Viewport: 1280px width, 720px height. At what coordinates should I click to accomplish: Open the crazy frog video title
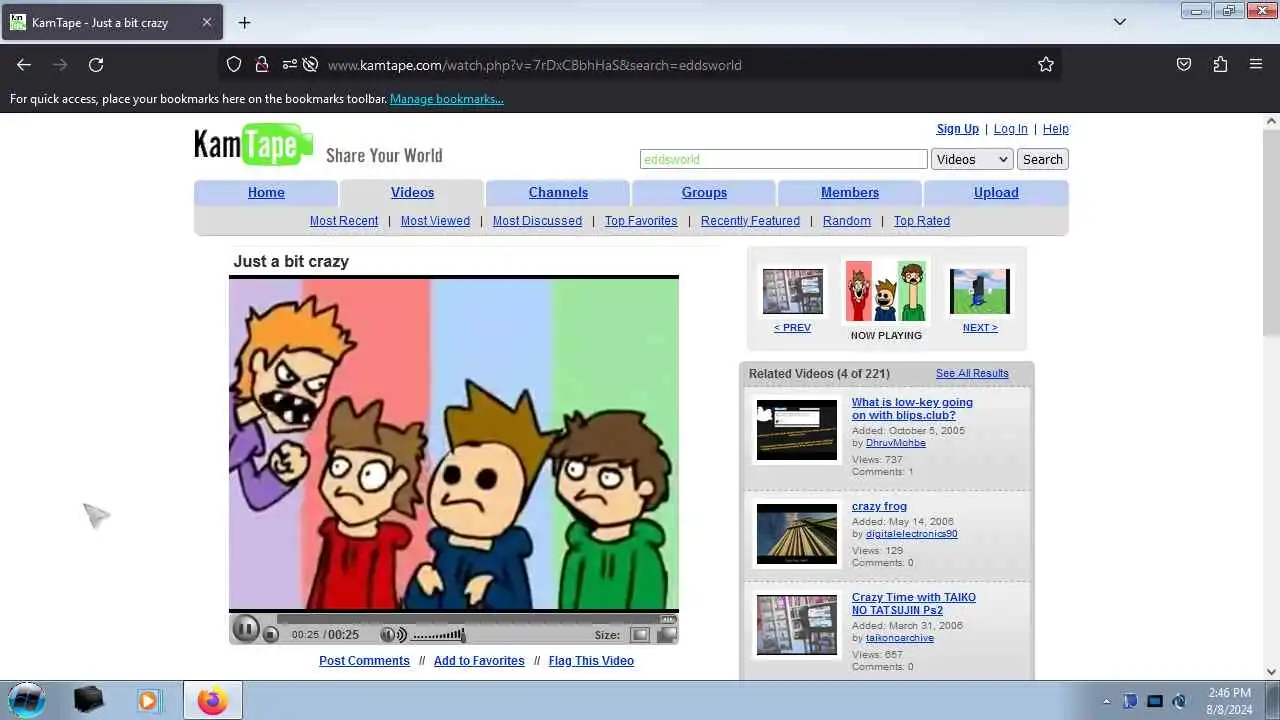click(879, 506)
